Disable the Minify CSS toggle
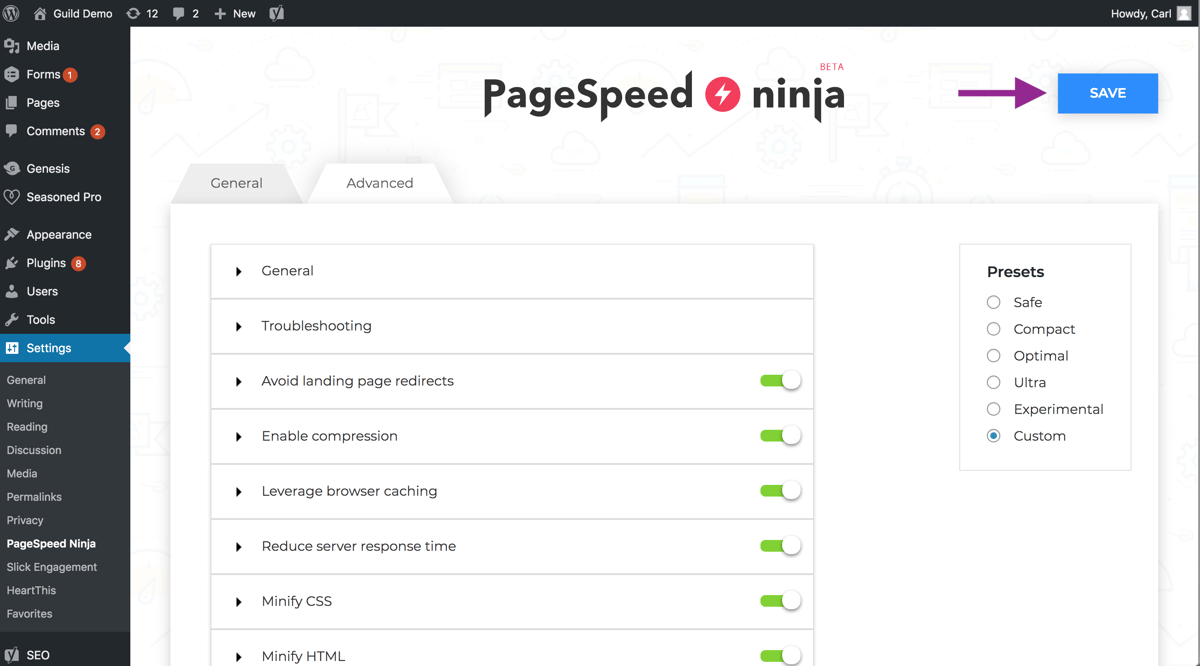Viewport: 1200px width, 666px height. point(781,600)
